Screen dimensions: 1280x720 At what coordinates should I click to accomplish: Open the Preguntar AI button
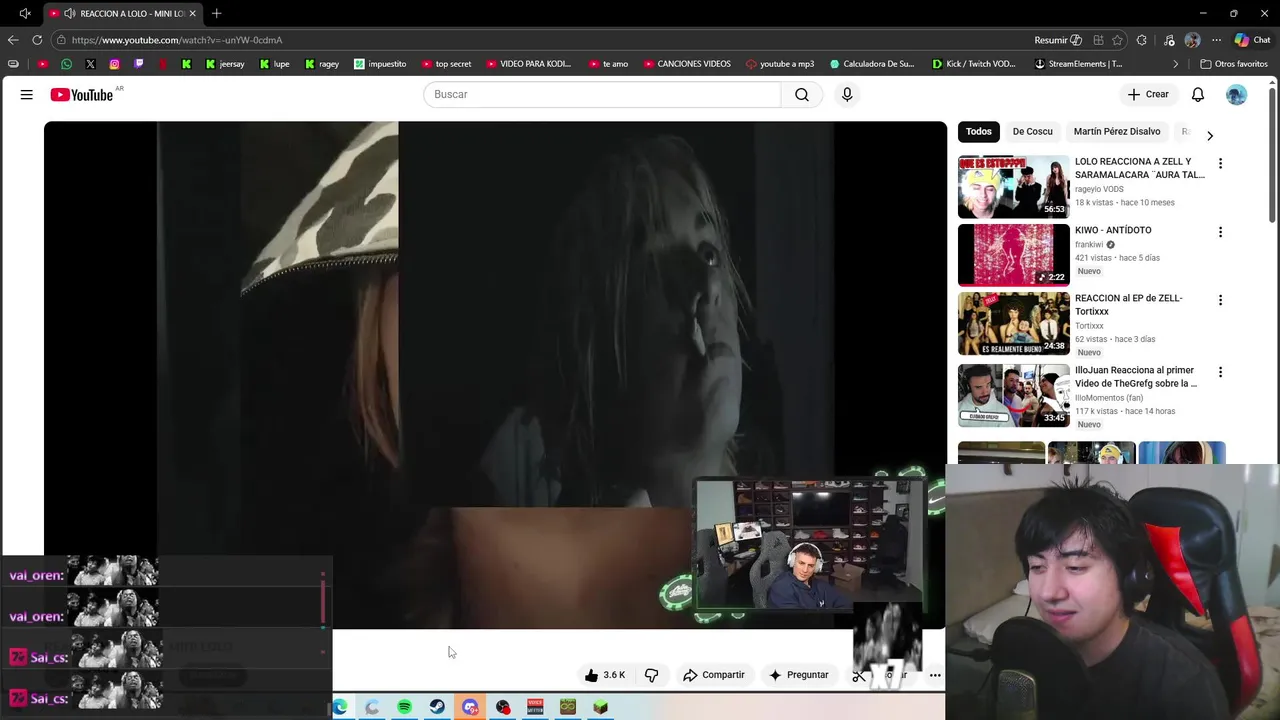click(798, 675)
